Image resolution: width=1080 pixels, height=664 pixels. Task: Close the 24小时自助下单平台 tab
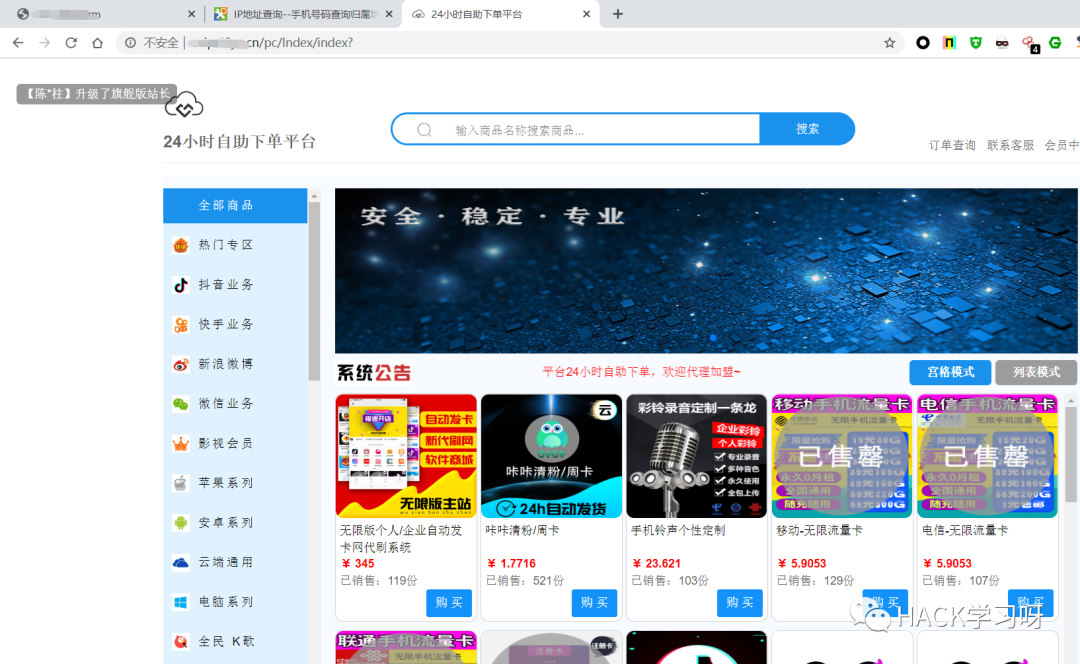586,14
